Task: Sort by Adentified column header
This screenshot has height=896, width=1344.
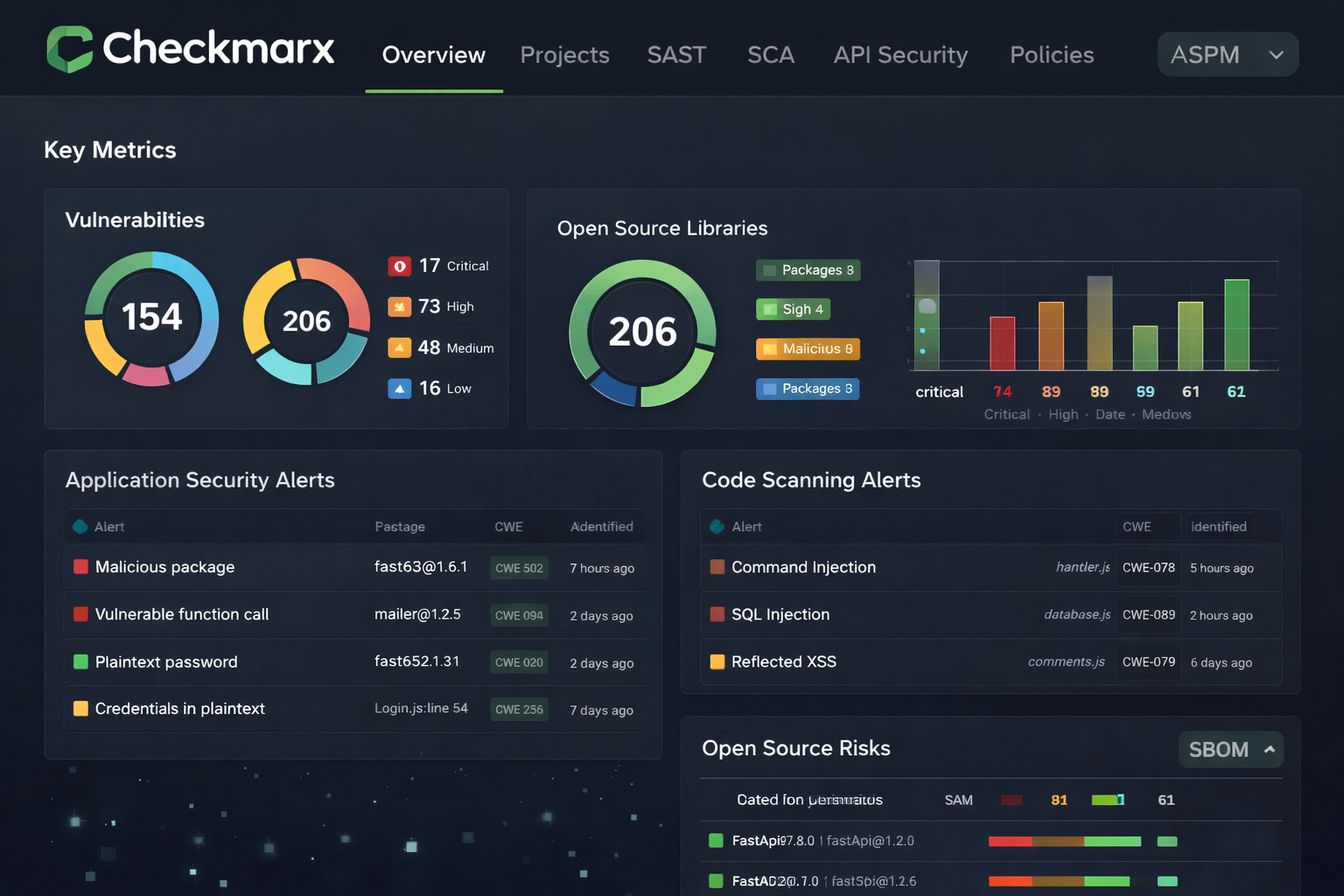Action: [601, 527]
